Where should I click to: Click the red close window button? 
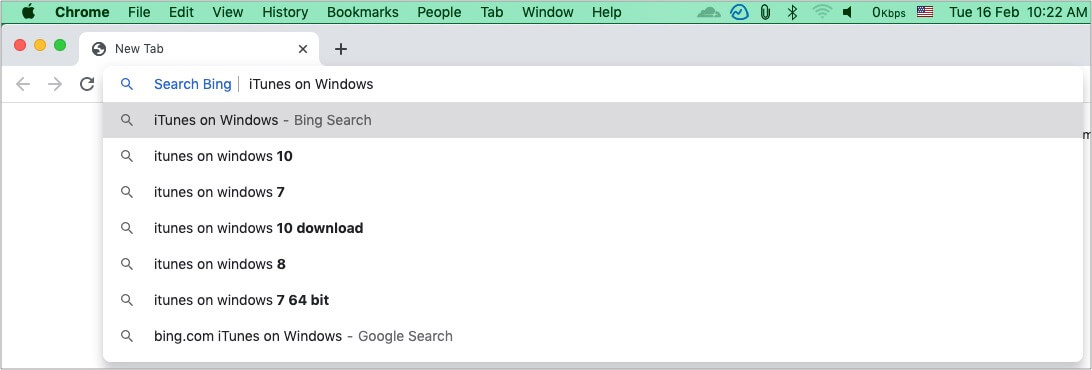click(20, 45)
